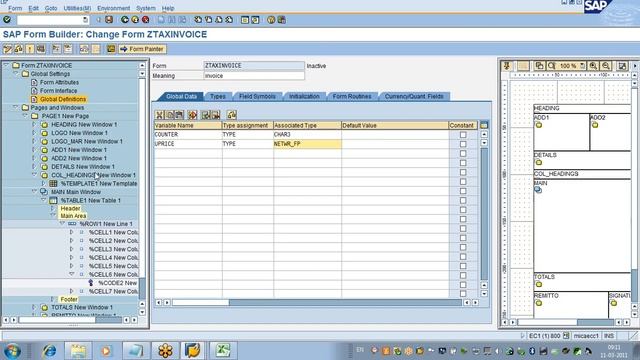The height and width of the screenshot is (360, 640).
Task: Click the Field List on/off icon
Action: click(111, 49)
